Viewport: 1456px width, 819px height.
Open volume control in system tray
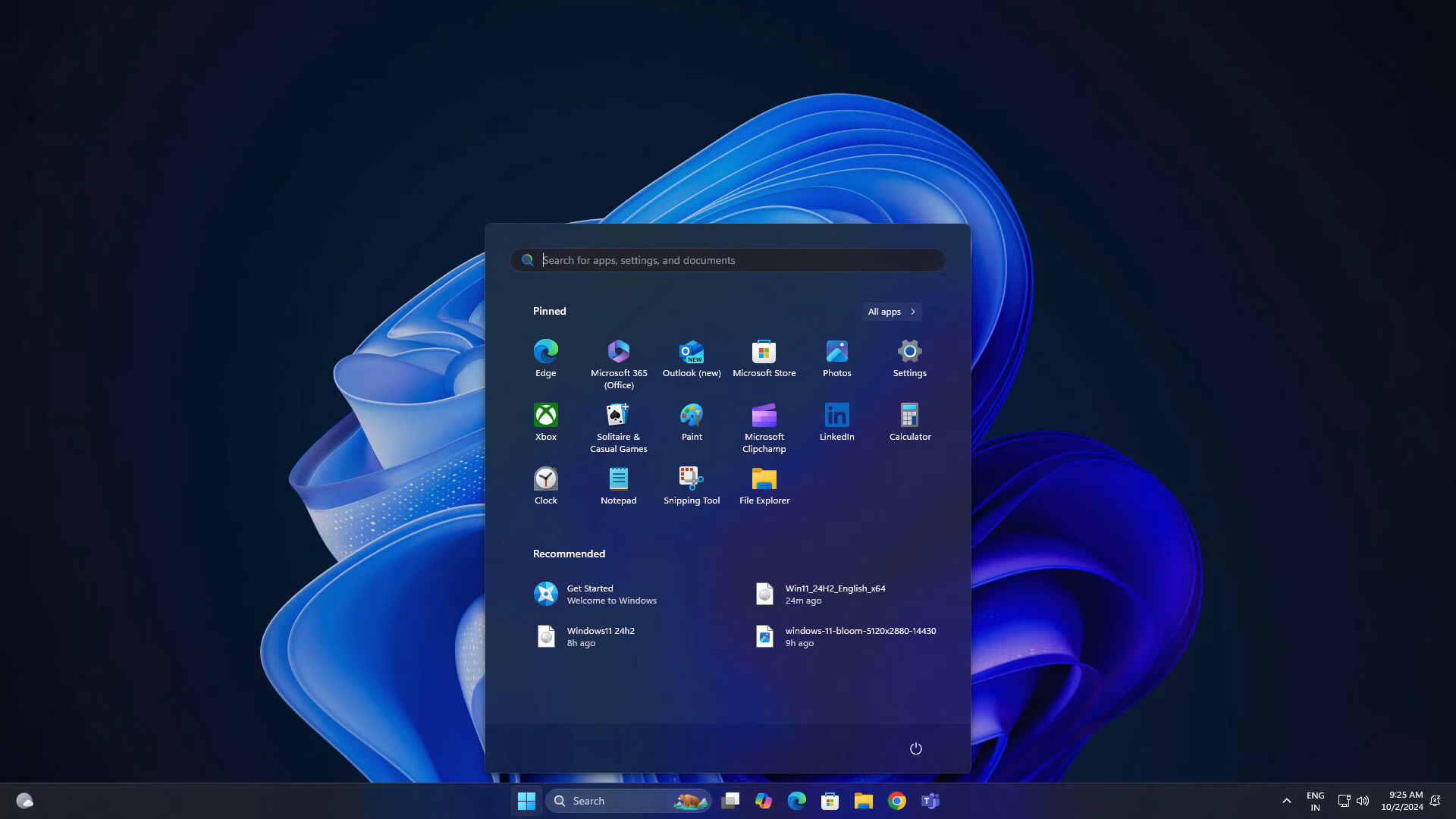point(1363,801)
